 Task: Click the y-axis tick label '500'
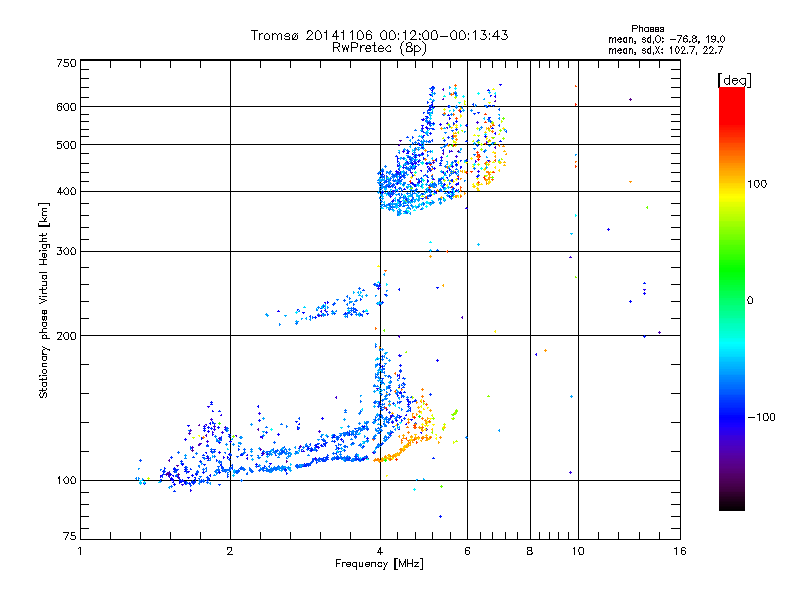pos(66,145)
